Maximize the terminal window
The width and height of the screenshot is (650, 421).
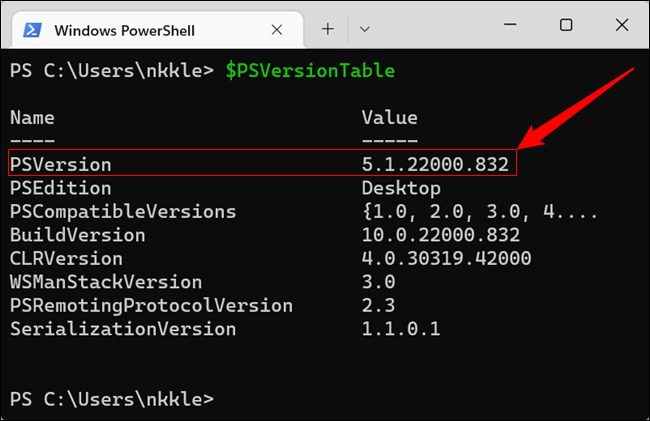(x=566, y=25)
